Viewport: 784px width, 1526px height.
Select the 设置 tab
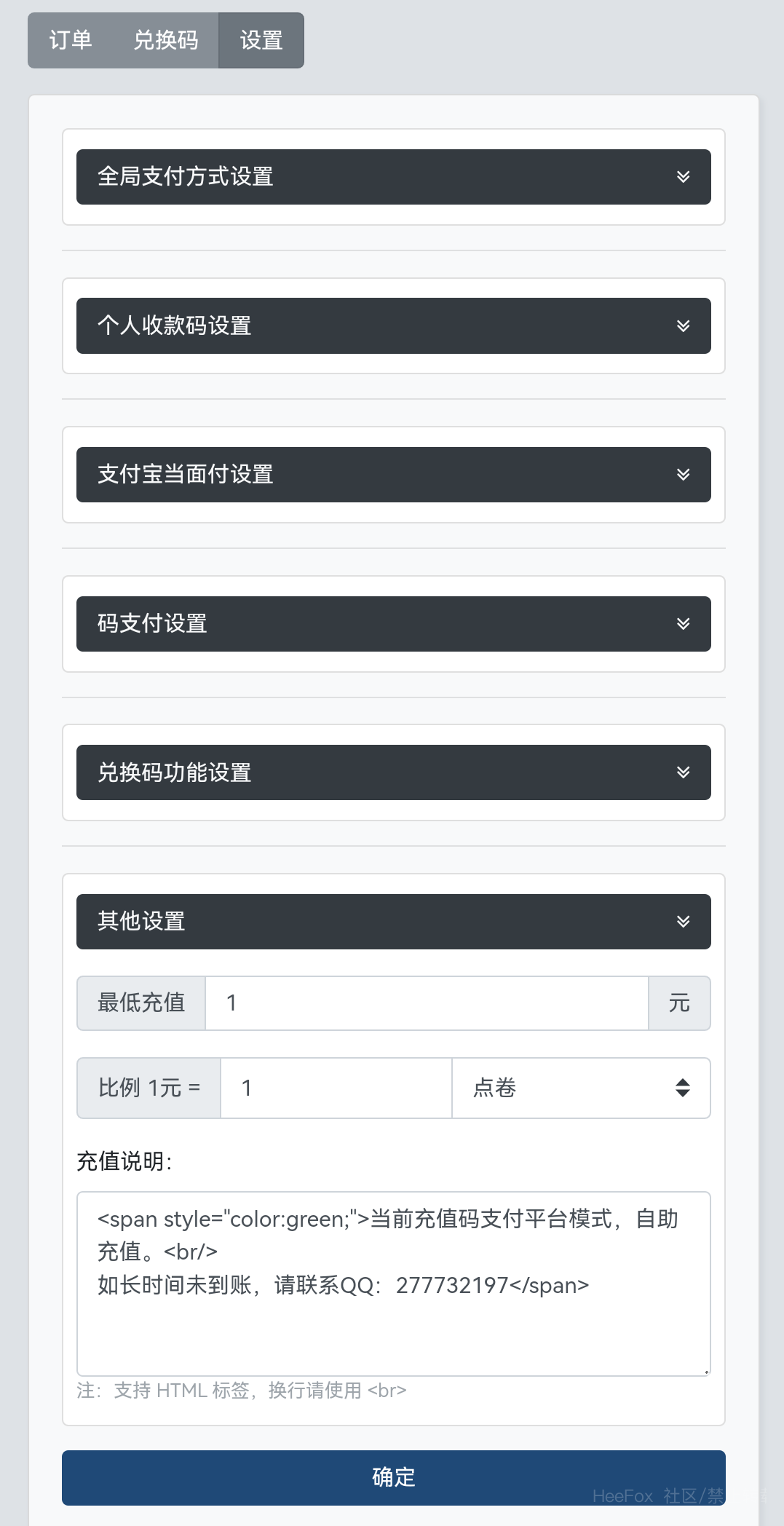[261, 41]
